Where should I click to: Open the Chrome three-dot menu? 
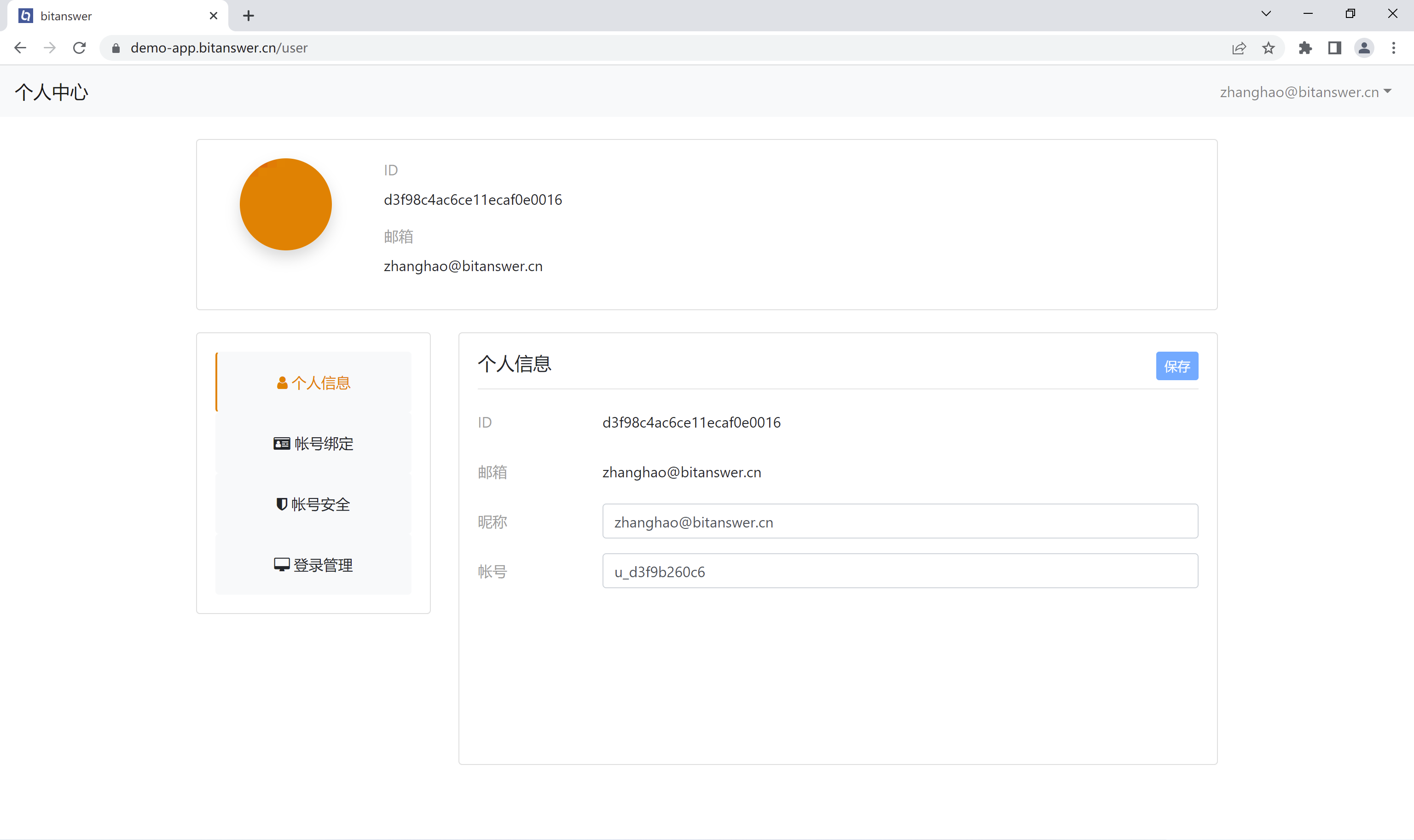point(1394,48)
